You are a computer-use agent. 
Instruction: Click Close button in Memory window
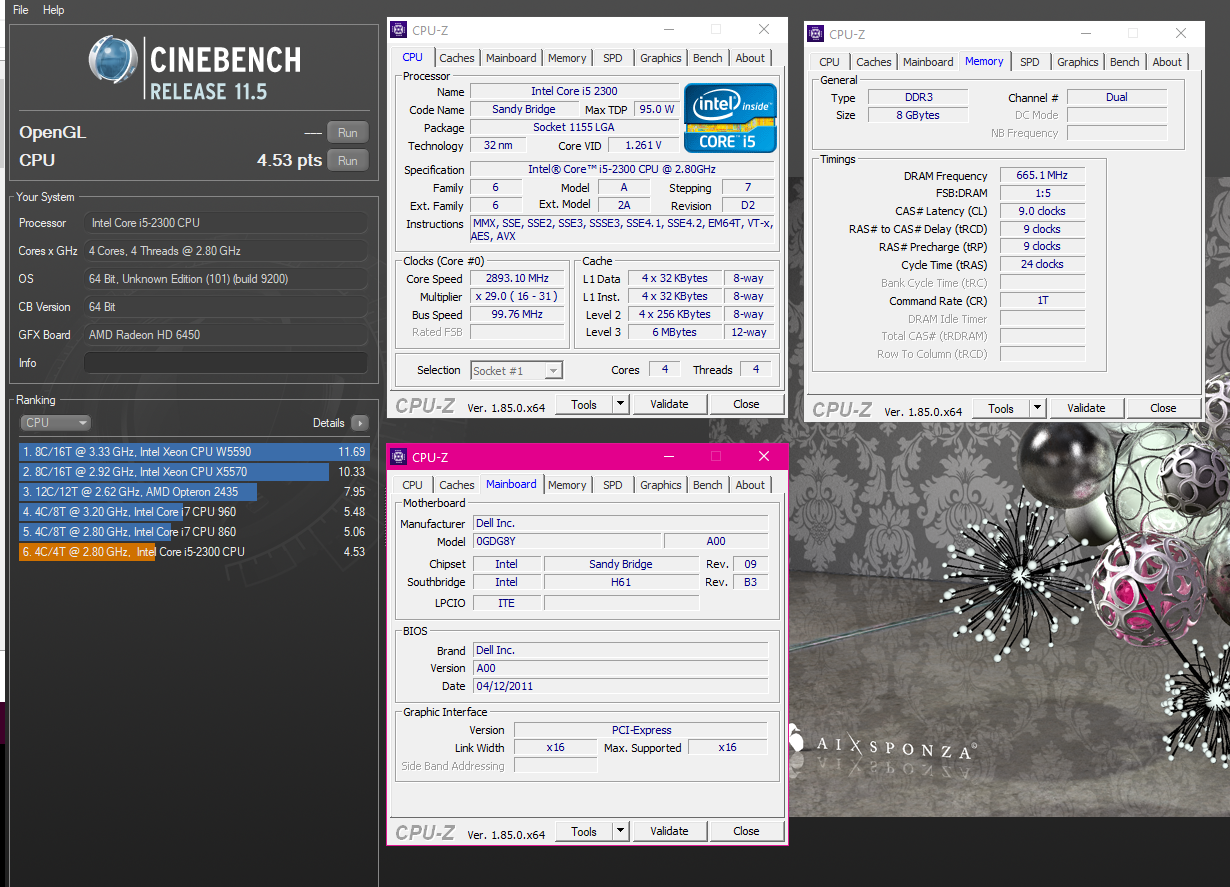click(x=1163, y=408)
